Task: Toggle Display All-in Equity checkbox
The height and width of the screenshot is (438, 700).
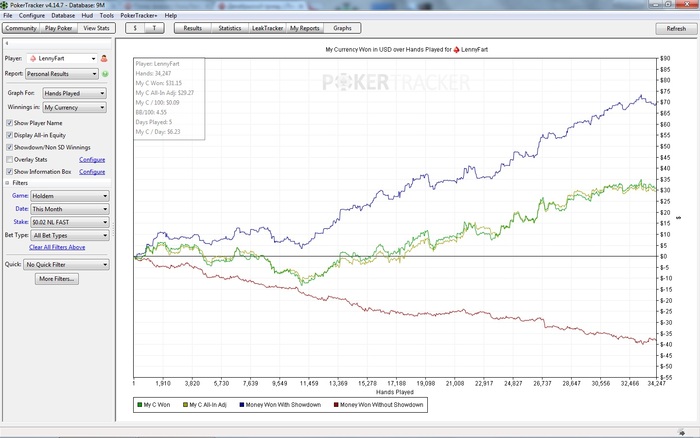Action: (9, 135)
